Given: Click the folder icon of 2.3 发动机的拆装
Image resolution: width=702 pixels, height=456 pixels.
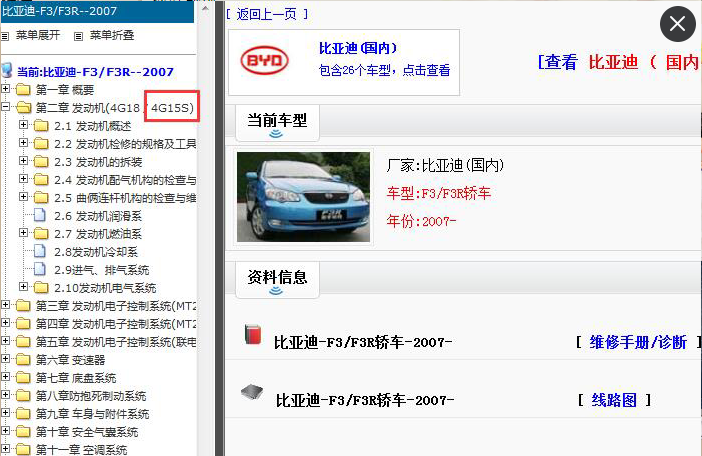Looking at the screenshot, I should click(41, 162).
